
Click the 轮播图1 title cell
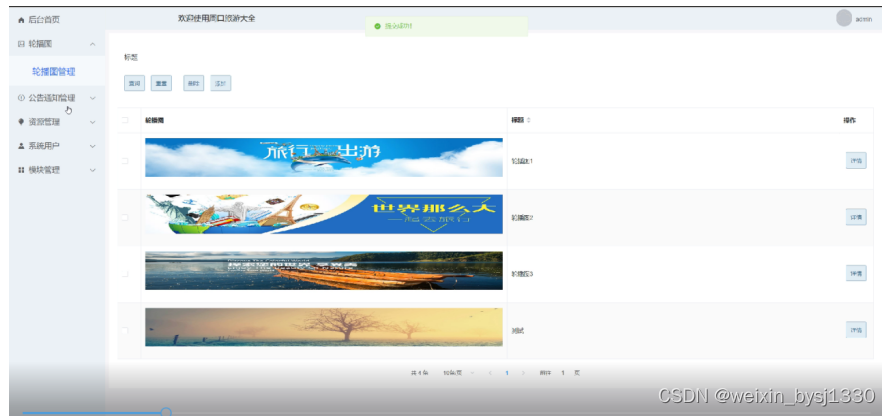point(522,161)
